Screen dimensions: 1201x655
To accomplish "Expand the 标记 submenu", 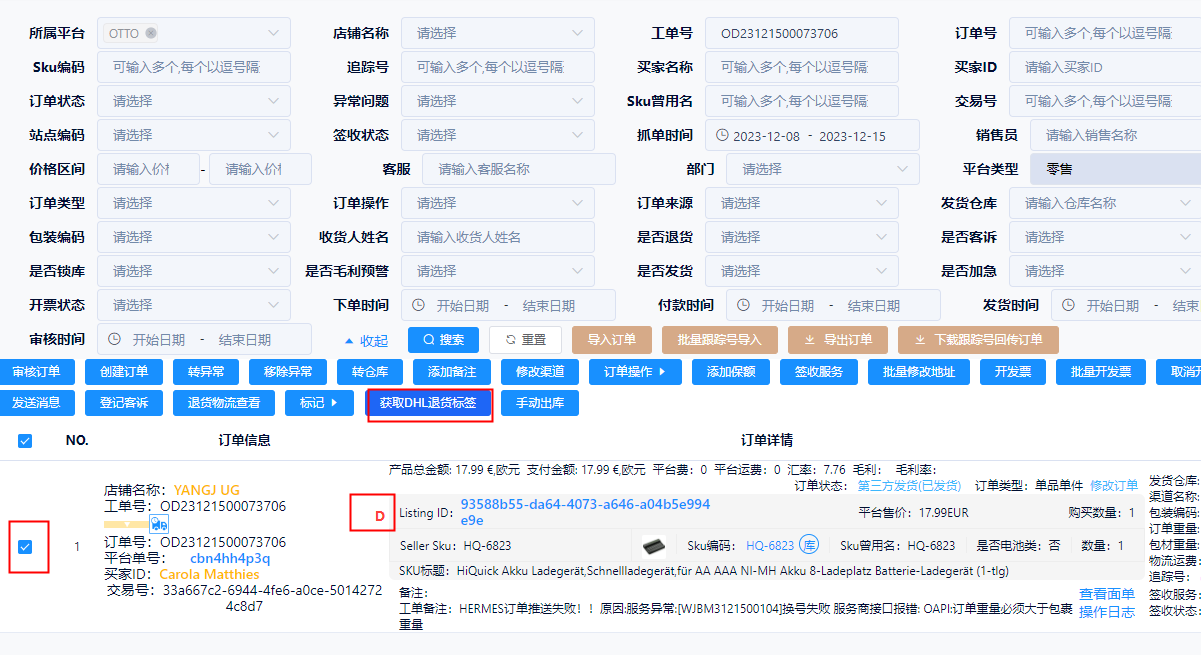I will point(319,403).
